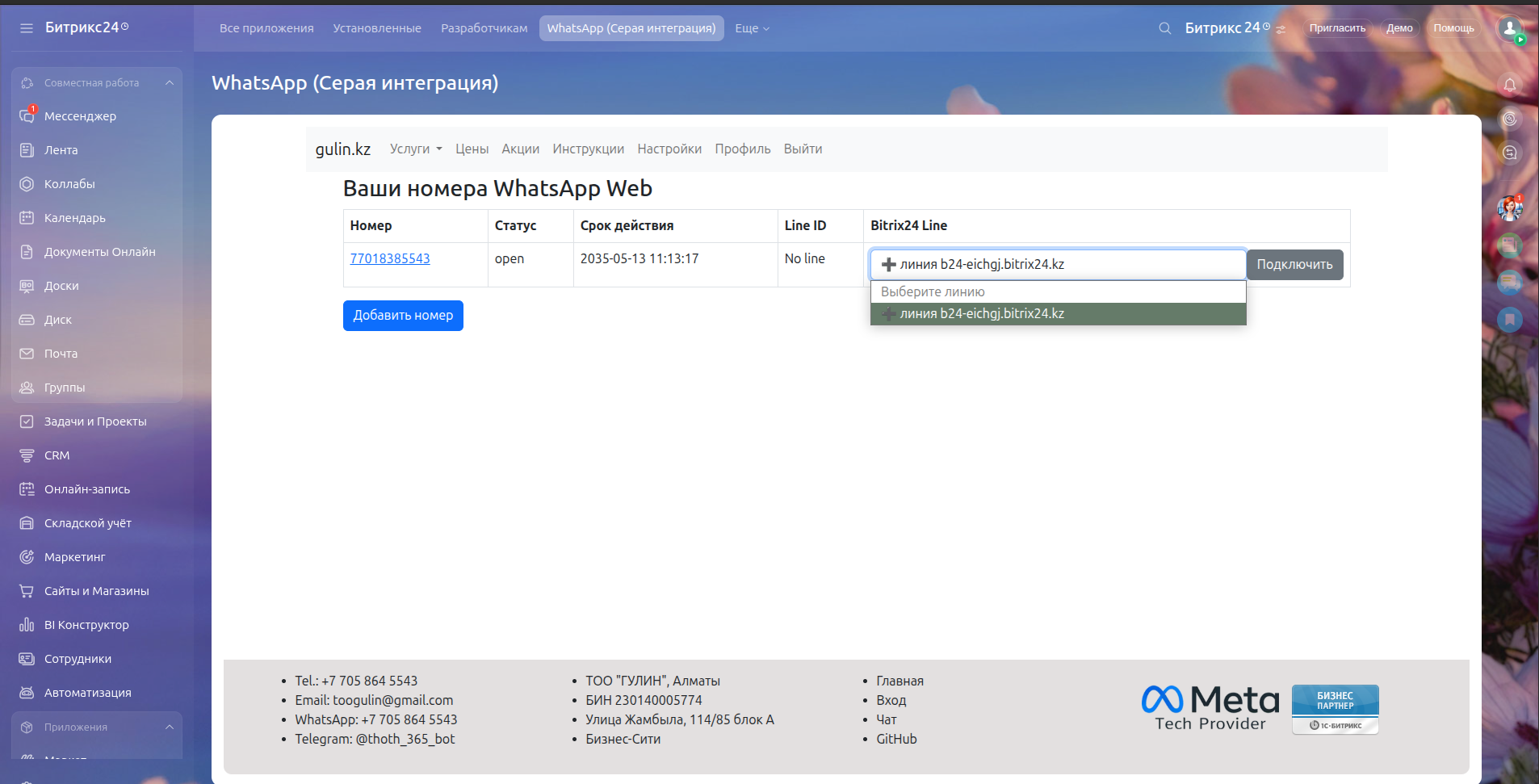Open the Еще dropdown in top bar
Image resolution: width=1539 pixels, height=784 pixels.
(x=752, y=28)
